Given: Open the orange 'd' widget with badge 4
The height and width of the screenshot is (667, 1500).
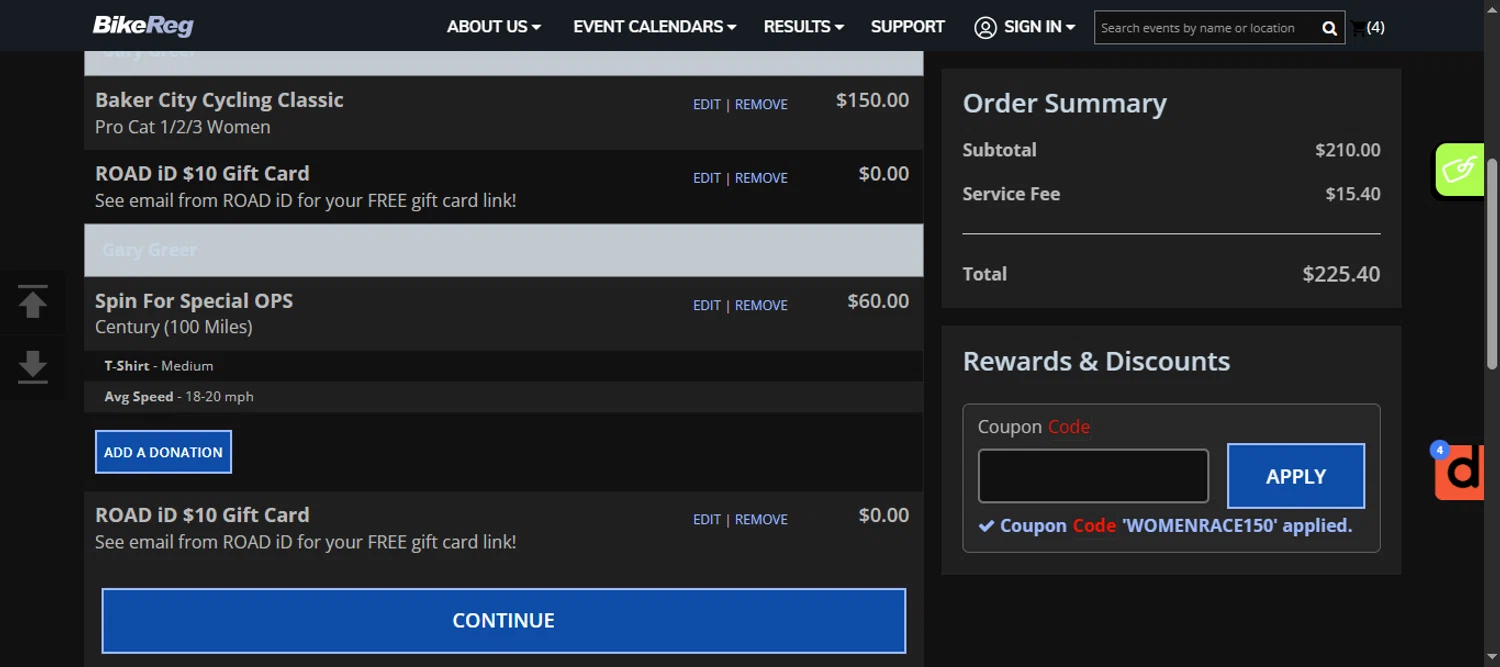Looking at the screenshot, I should click(x=1459, y=471).
